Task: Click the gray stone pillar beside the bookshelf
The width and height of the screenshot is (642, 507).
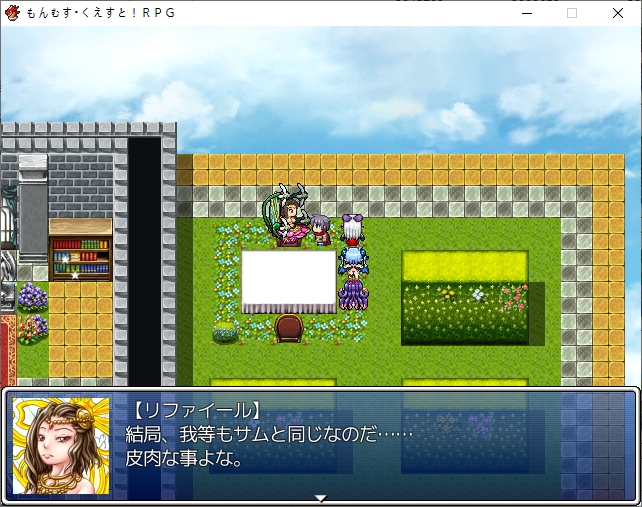Action: pyautogui.click(x=33, y=208)
